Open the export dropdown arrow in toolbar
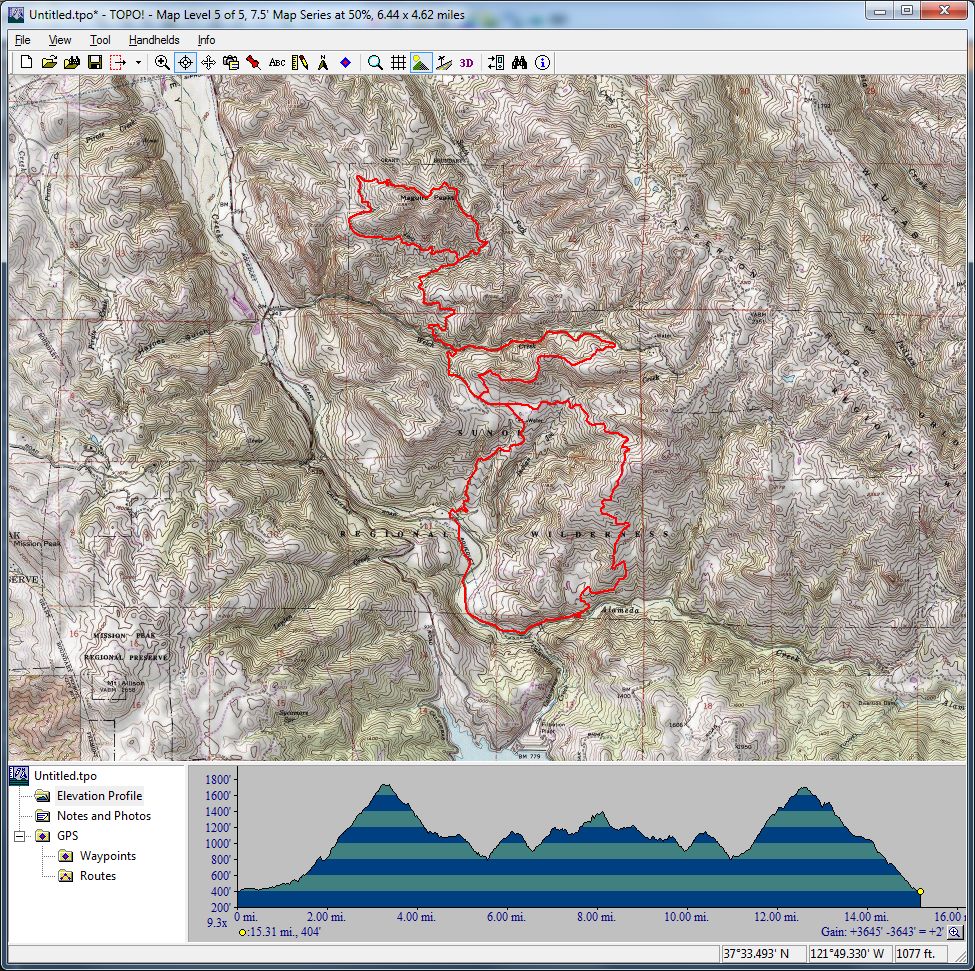 (x=138, y=62)
